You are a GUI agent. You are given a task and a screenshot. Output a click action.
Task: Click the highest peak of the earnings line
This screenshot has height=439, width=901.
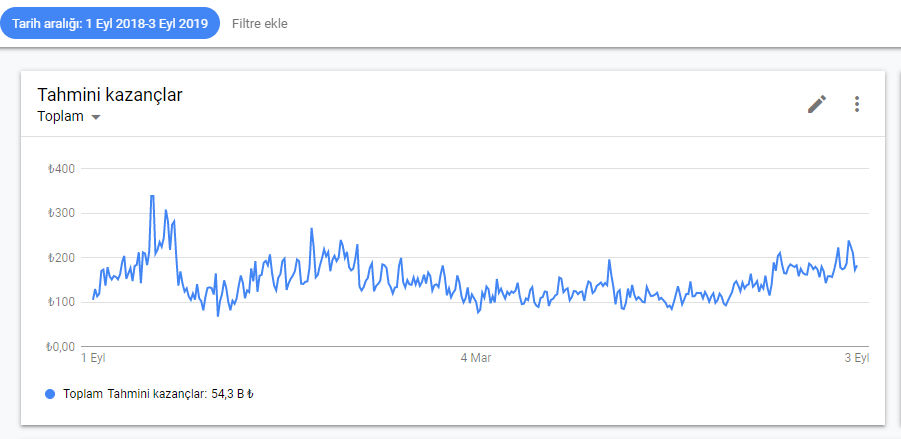152,196
